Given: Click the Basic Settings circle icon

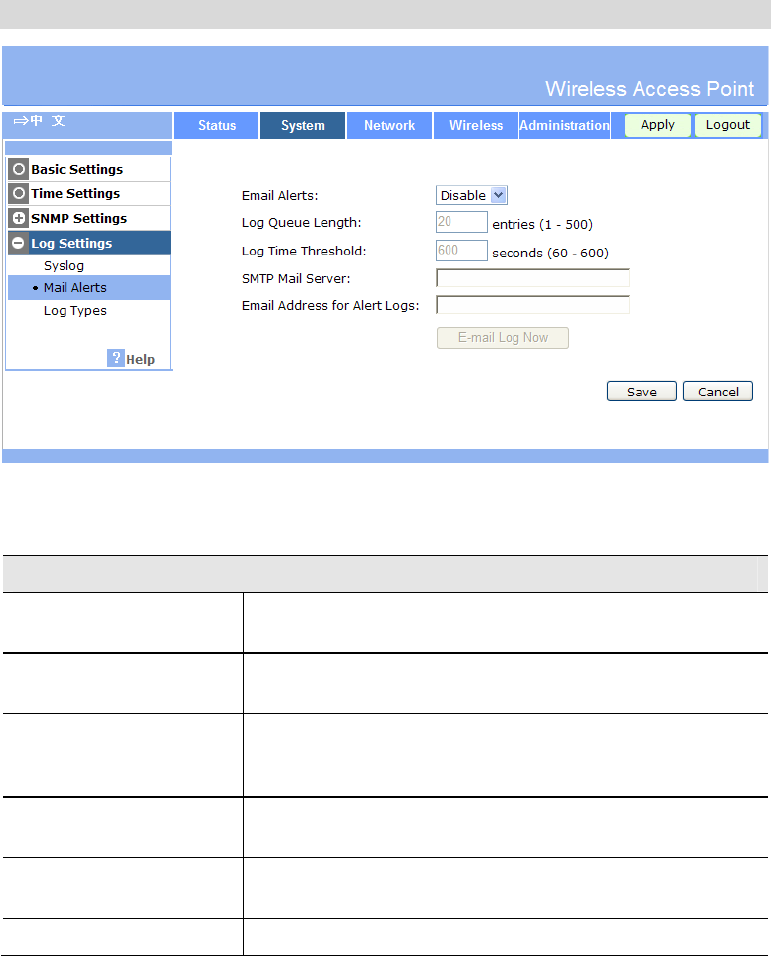Looking at the screenshot, I should (19, 169).
